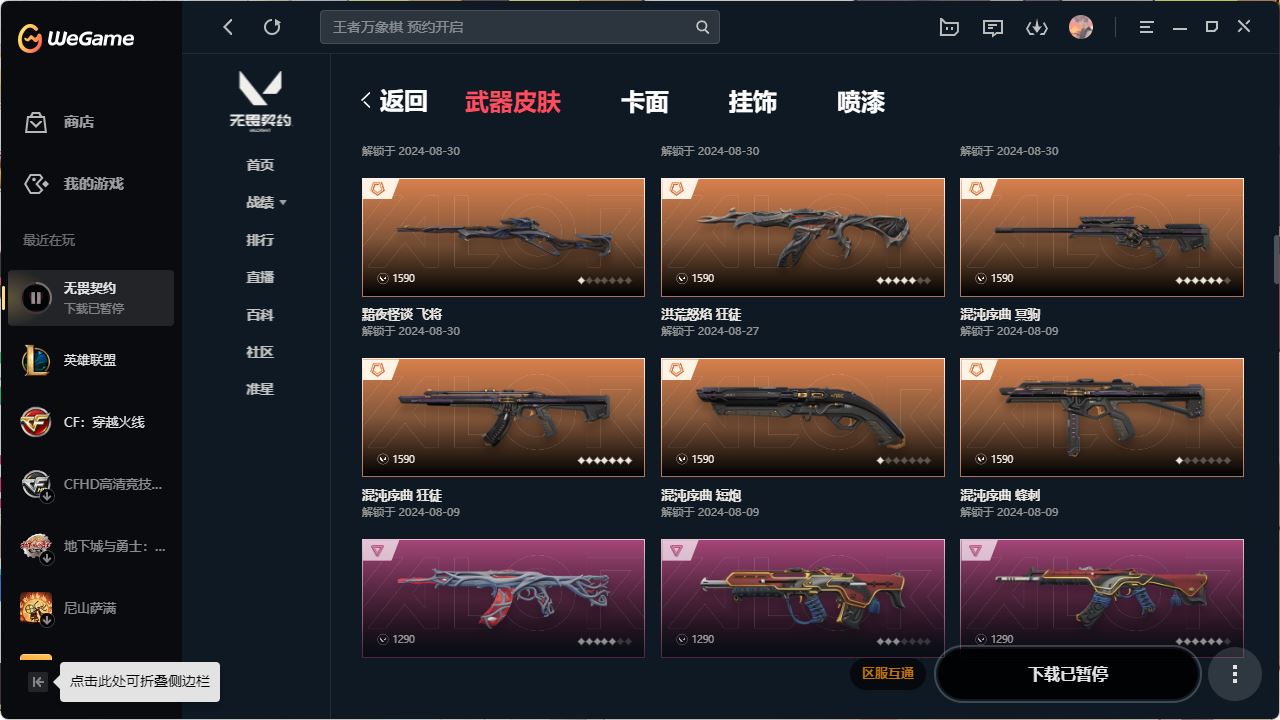Open the hamburger menu icon
1280x720 pixels.
tap(1147, 28)
